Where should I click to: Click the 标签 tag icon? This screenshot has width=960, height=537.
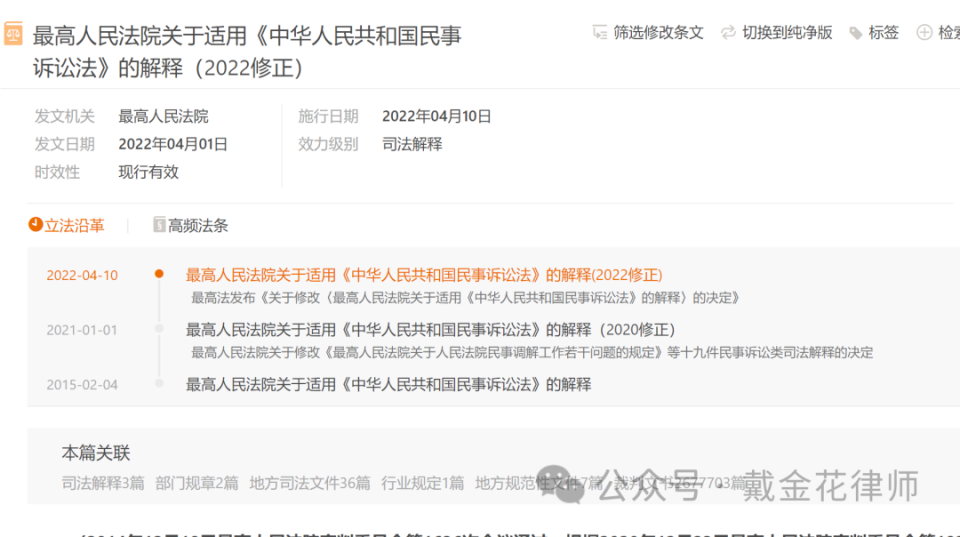(856, 33)
